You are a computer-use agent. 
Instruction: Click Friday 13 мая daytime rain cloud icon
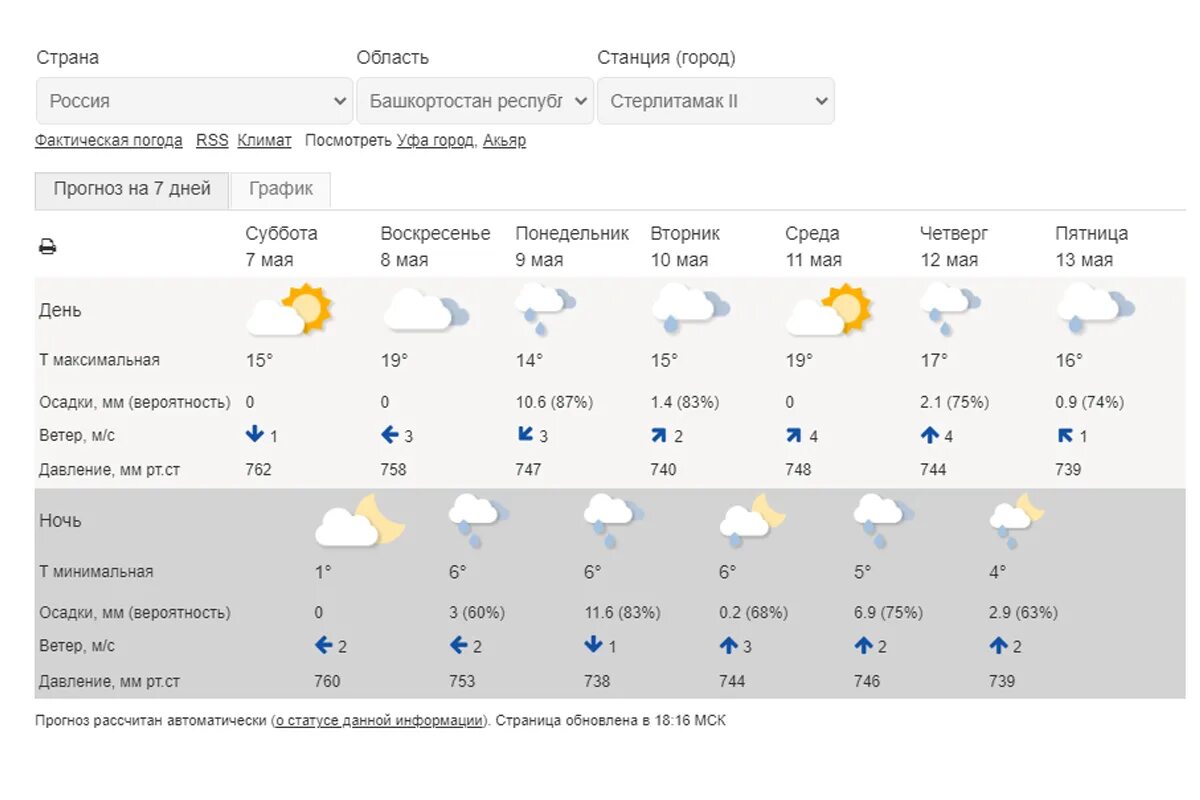1095,309
